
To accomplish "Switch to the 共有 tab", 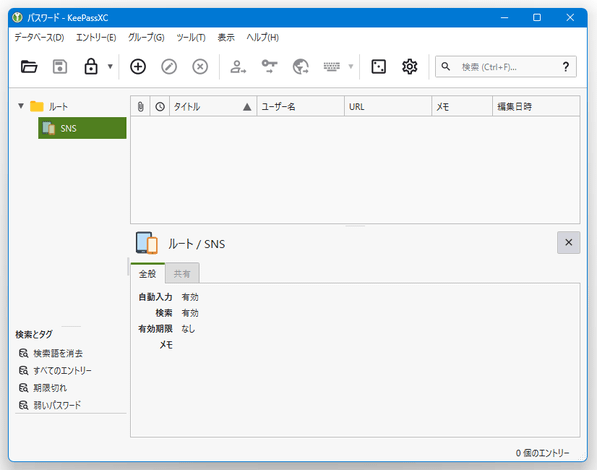I will (182, 273).
